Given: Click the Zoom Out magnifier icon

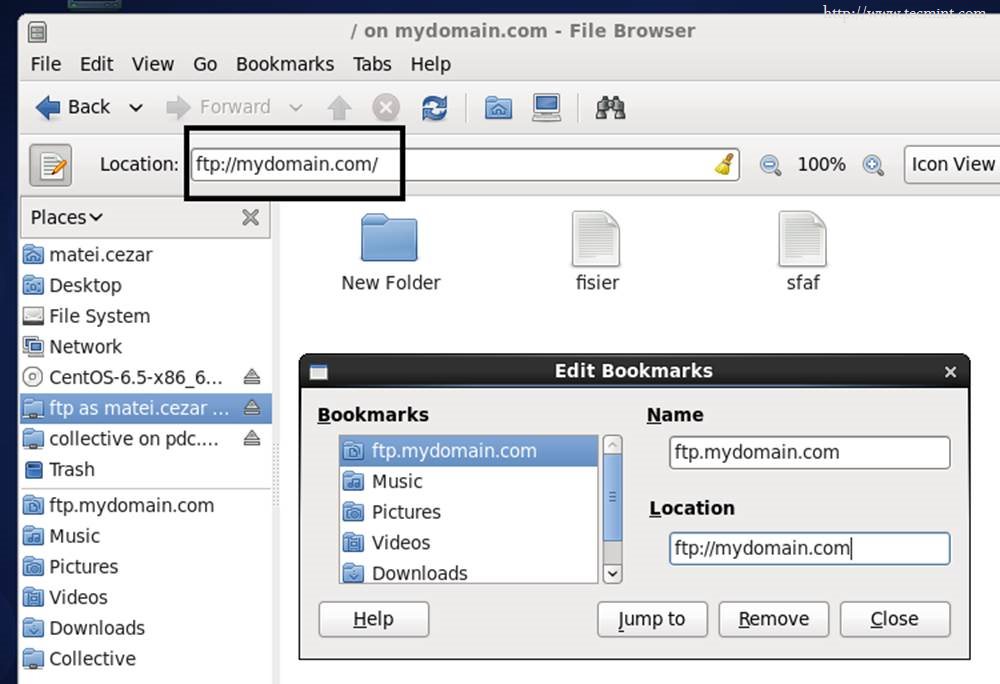Looking at the screenshot, I should (770, 165).
